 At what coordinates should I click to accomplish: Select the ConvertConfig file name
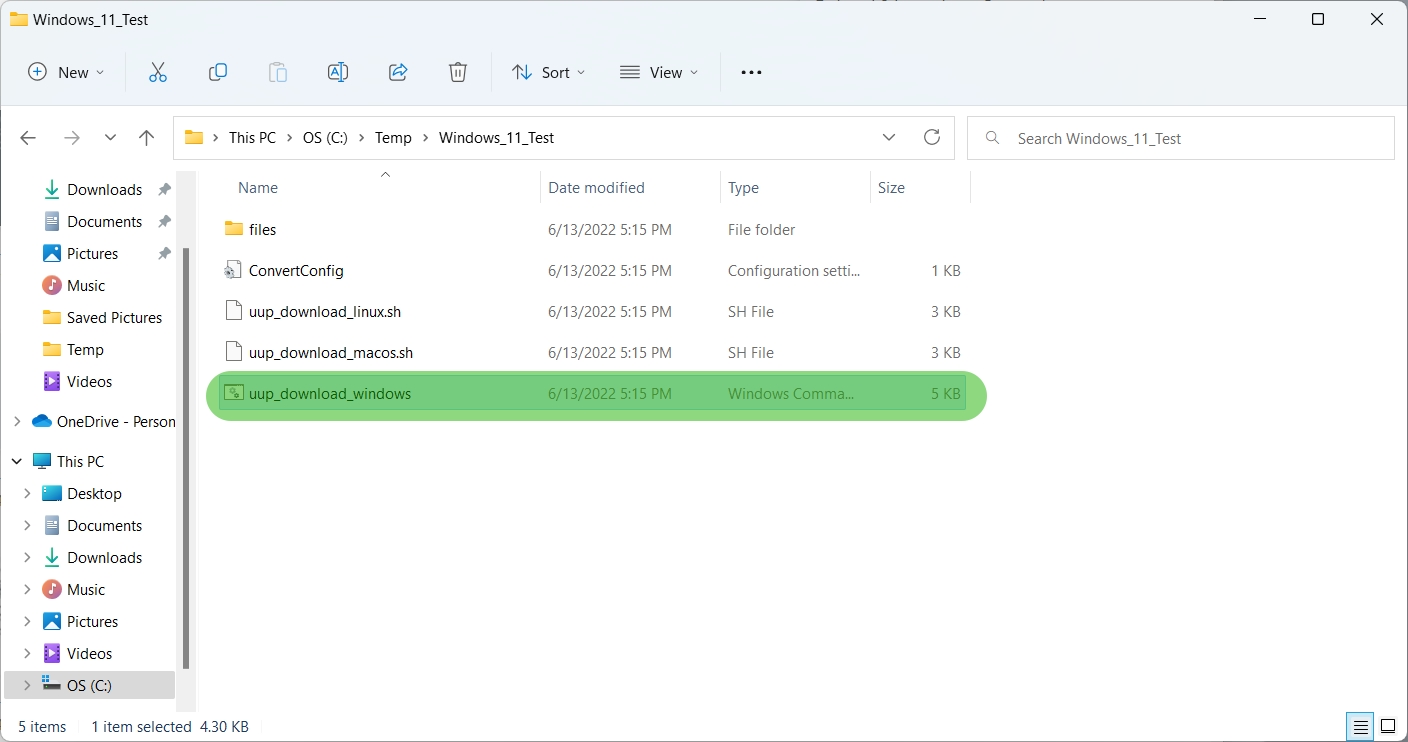pos(296,270)
